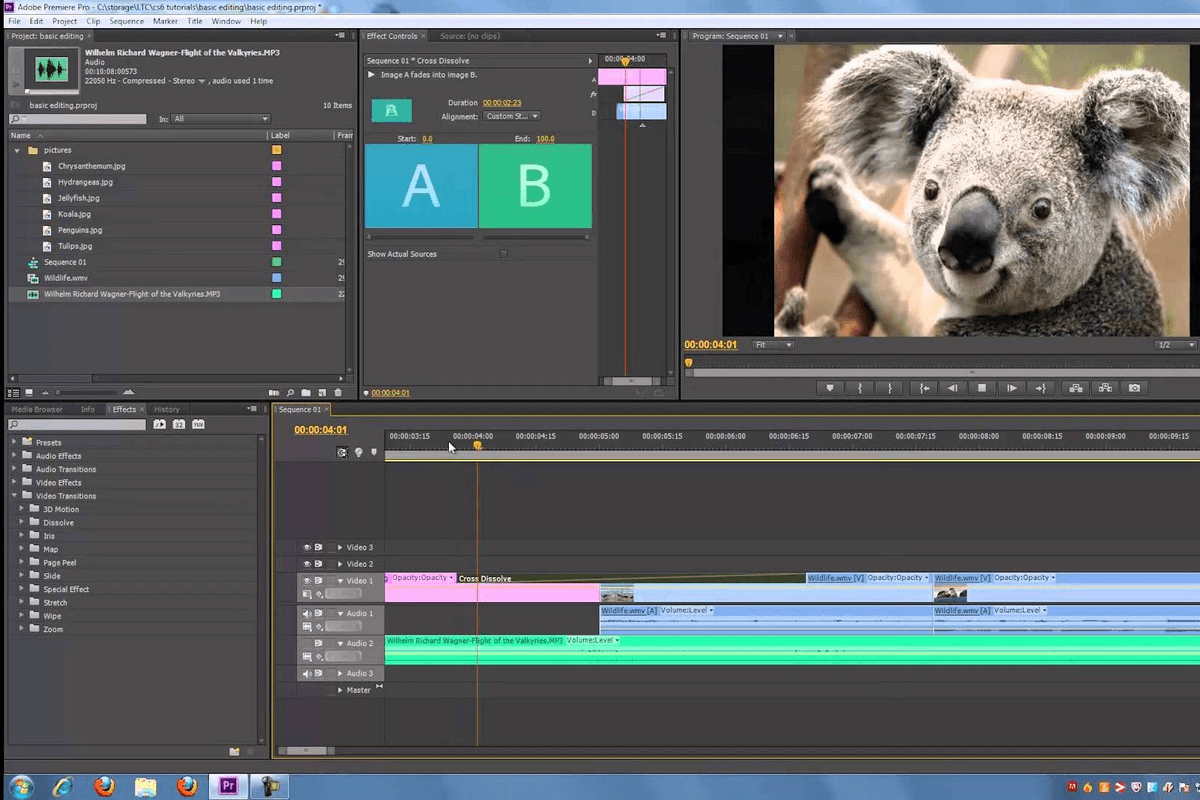This screenshot has width=1200, height=800.
Task: Click the playhead marker in the timeline ruler
Action: click(478, 443)
